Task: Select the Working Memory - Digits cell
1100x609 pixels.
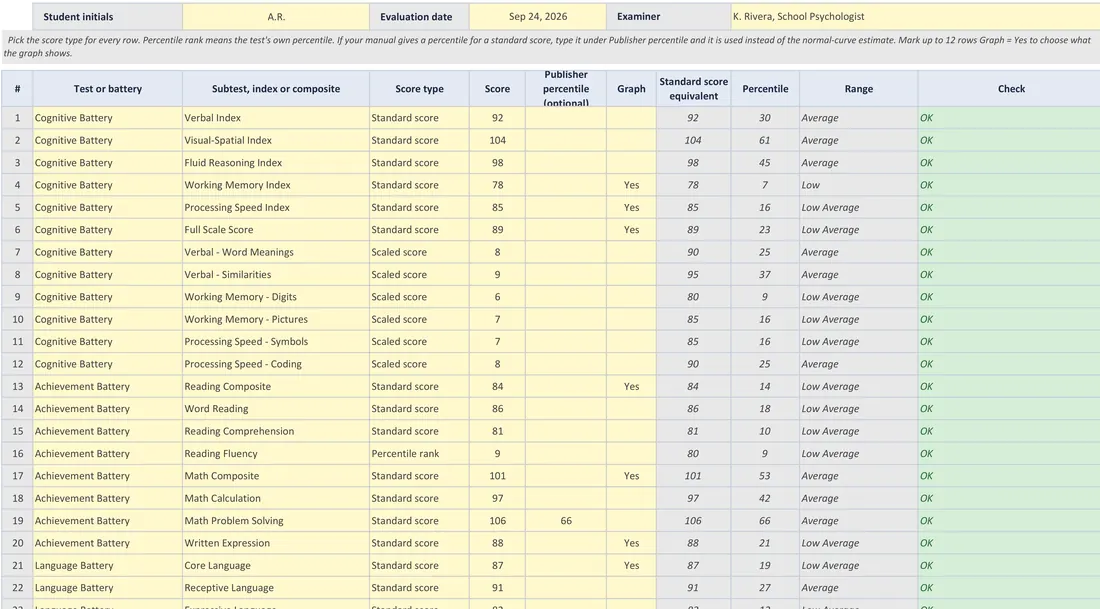Action: (276, 297)
